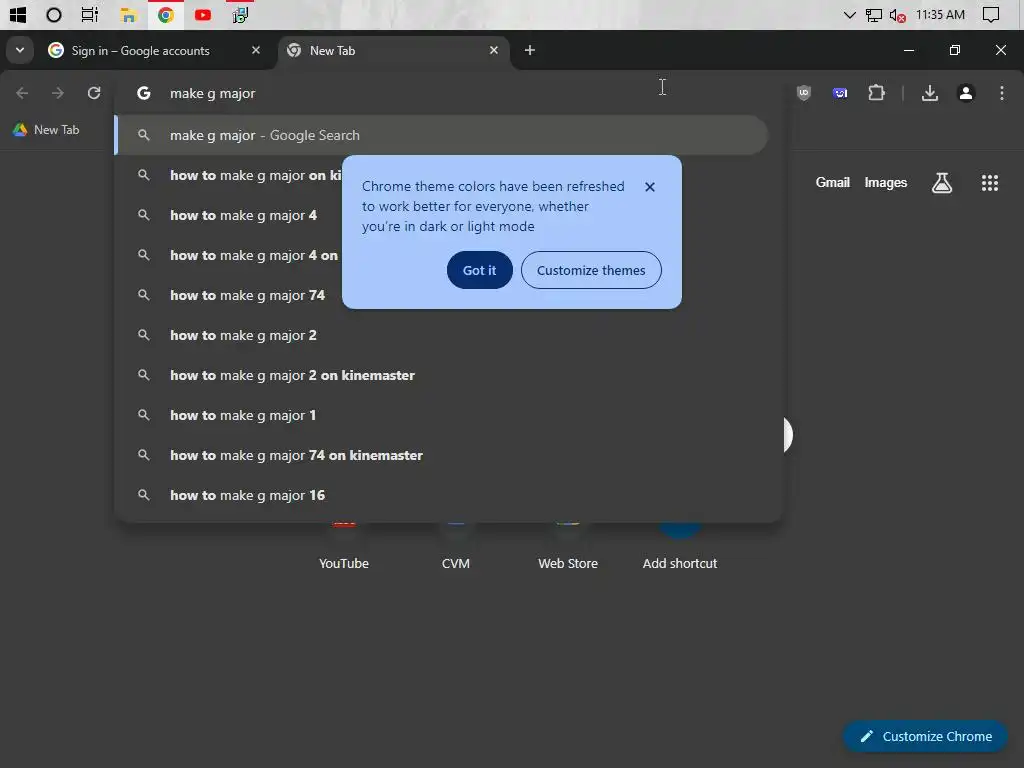Go forward to next page
This screenshot has height=768, width=1024.
tap(58, 93)
